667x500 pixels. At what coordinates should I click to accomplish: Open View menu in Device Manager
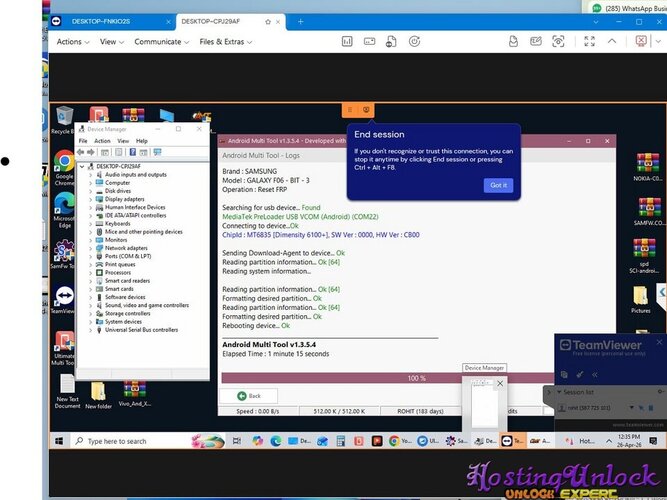[x=123, y=141]
